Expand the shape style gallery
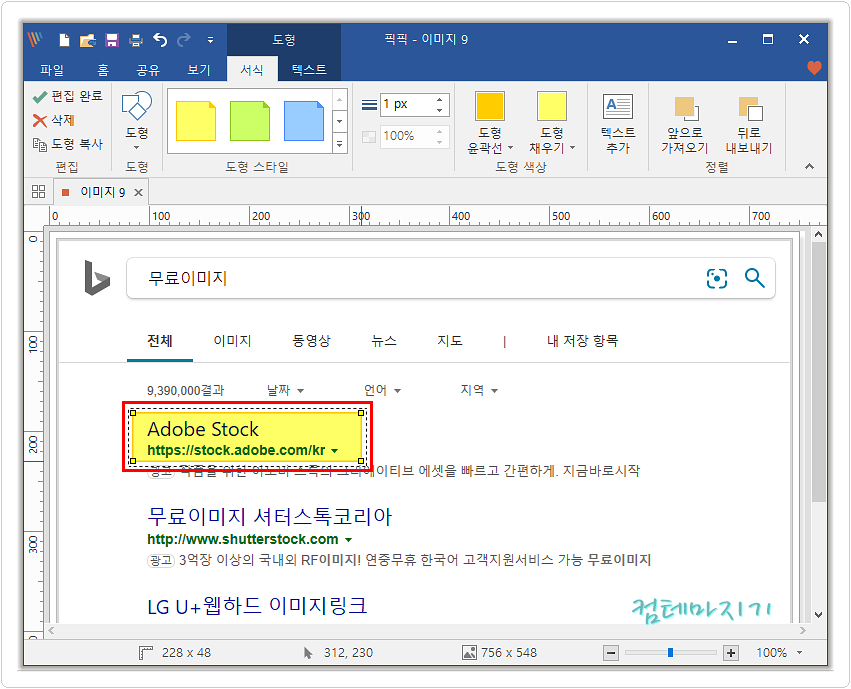This screenshot has width=851, height=689. (339, 144)
